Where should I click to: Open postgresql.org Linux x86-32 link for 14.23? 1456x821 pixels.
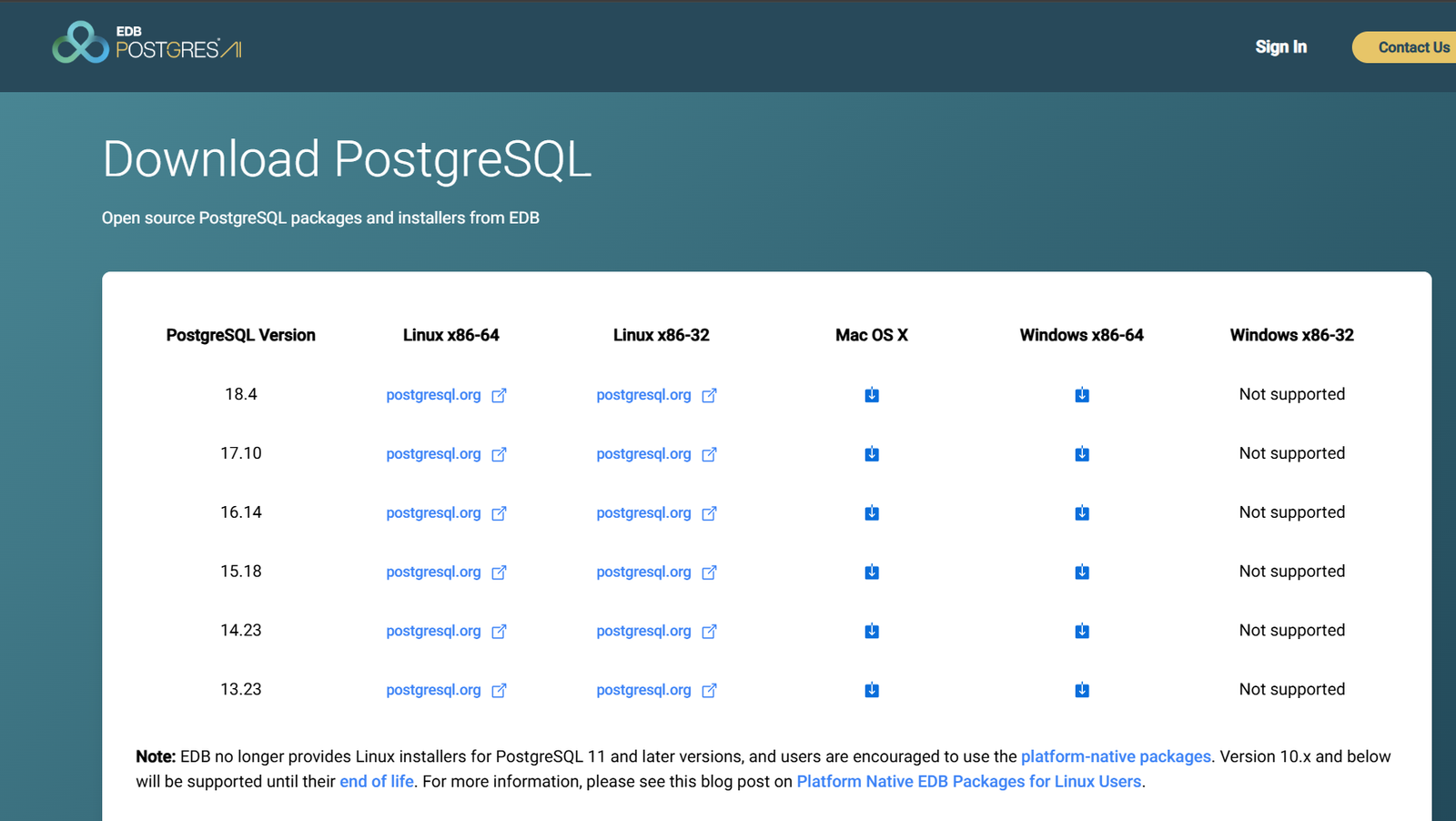point(656,631)
